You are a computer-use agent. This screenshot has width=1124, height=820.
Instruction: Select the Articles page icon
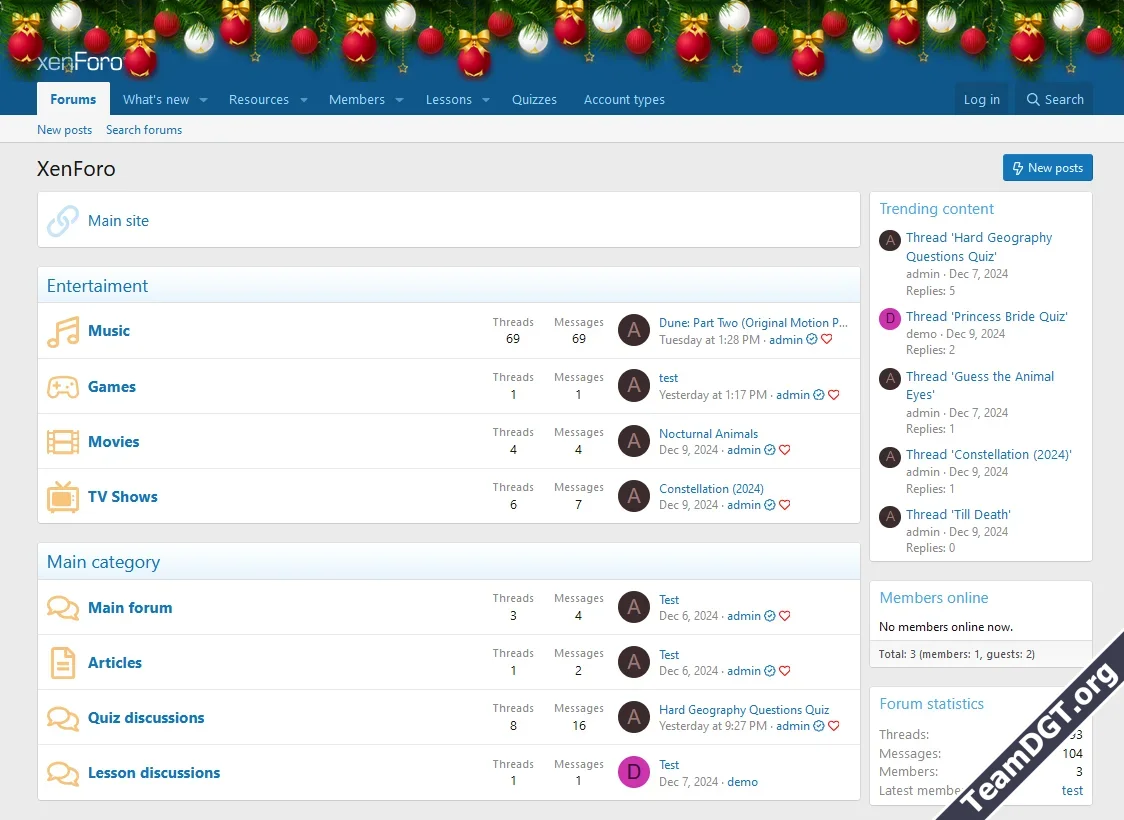(62, 662)
